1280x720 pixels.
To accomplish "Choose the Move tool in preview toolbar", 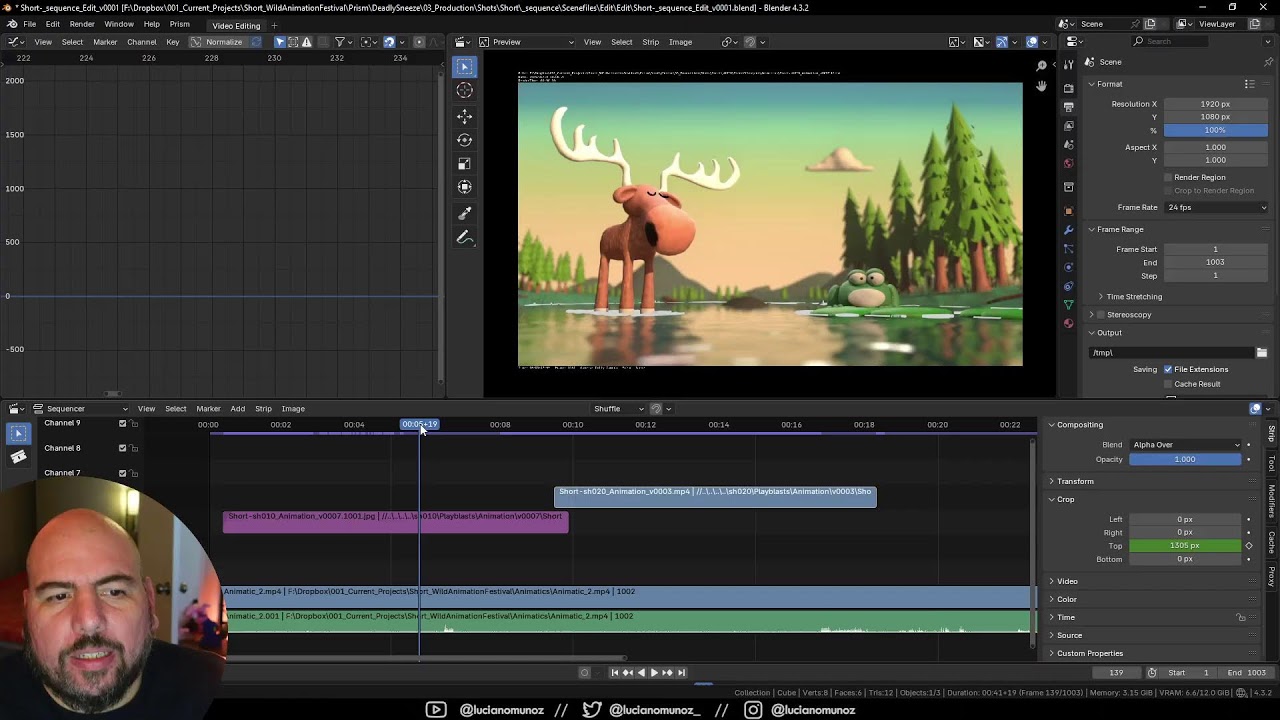I will 465,116.
